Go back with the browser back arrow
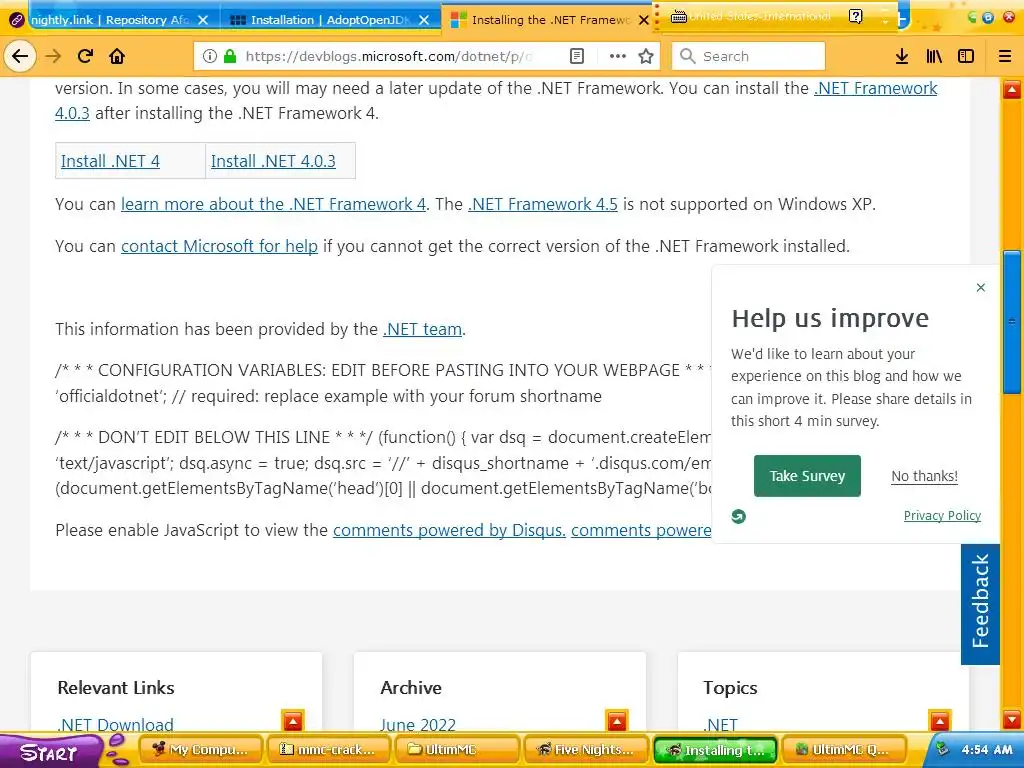 coord(20,56)
